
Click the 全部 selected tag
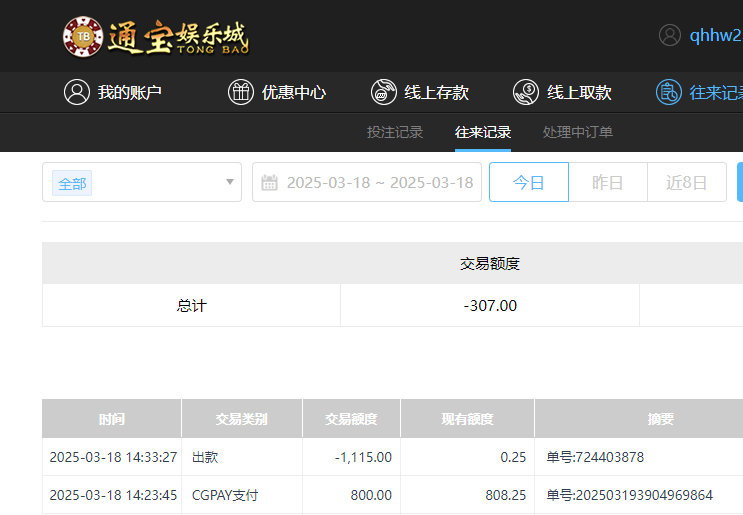click(x=72, y=183)
